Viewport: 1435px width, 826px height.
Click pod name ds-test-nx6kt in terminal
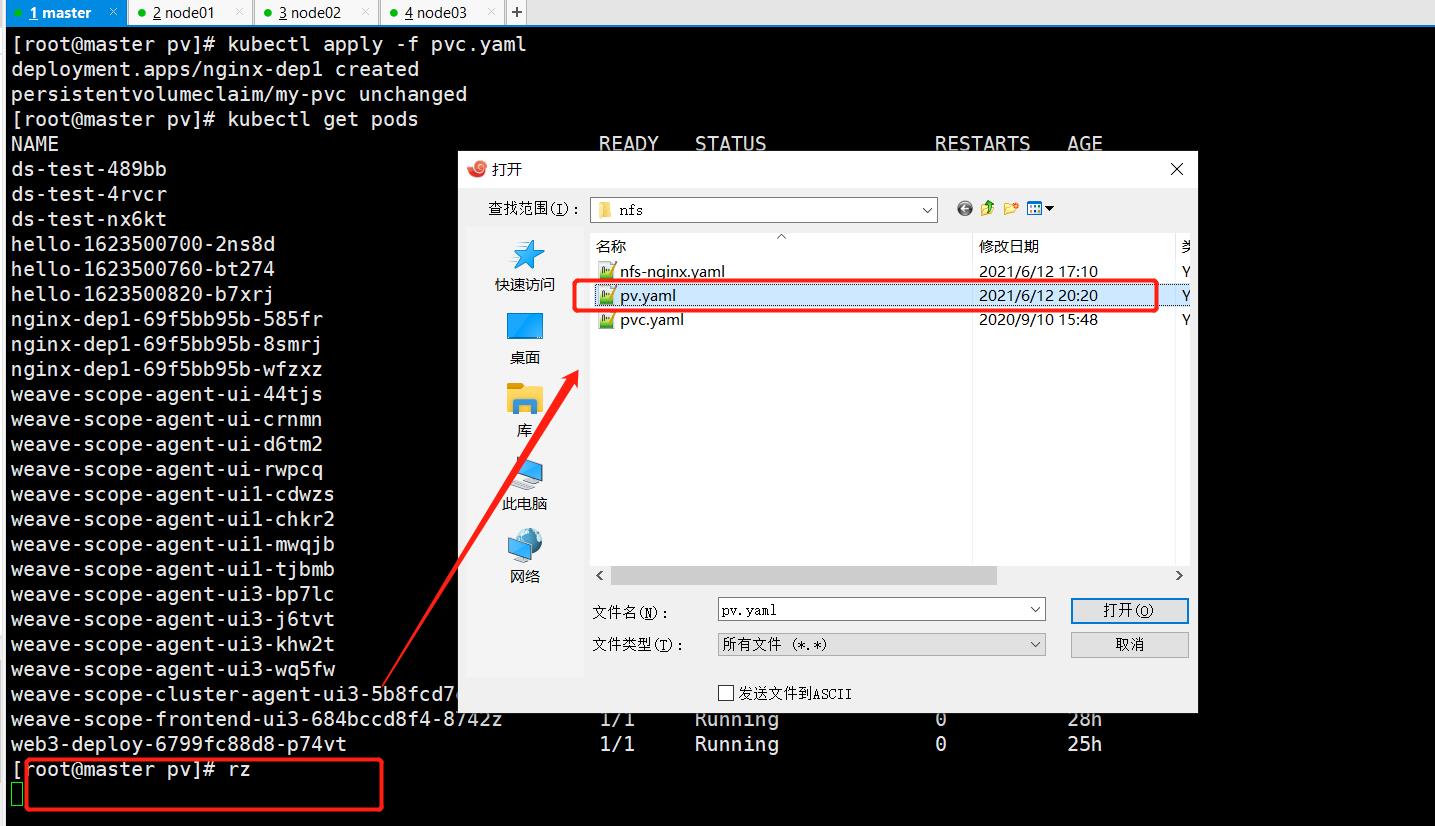(89, 219)
